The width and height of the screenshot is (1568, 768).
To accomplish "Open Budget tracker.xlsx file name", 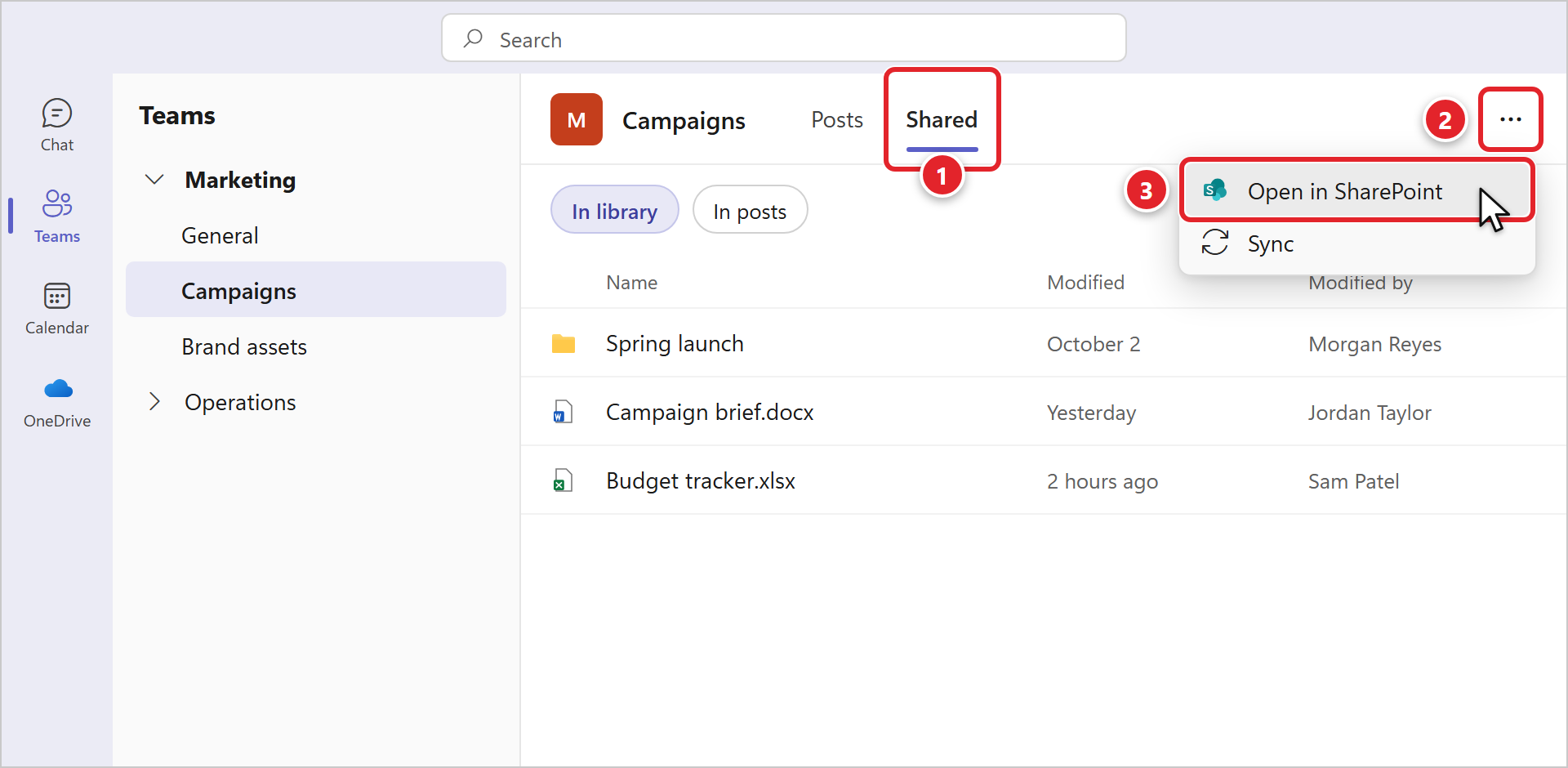I will click(701, 481).
